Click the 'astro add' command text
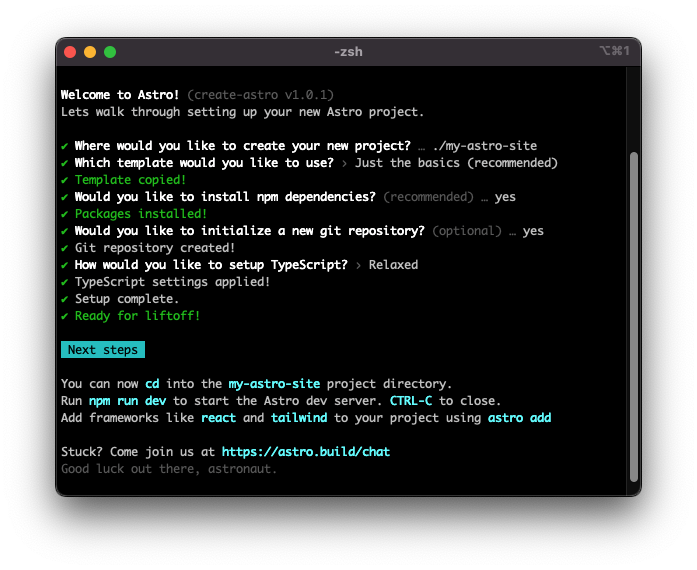The height and width of the screenshot is (570, 697). tap(520, 418)
